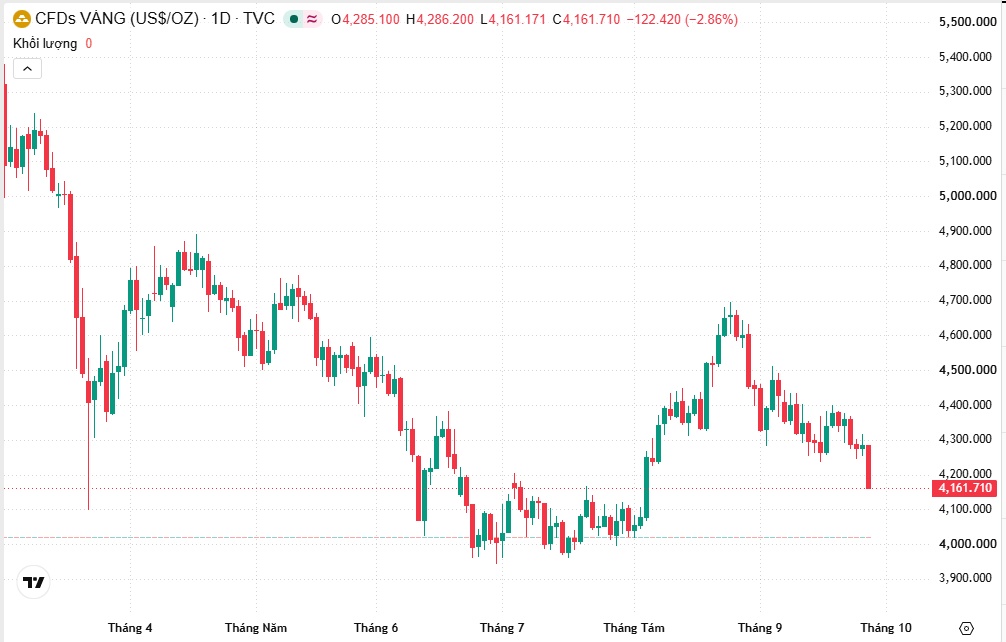Click the price change −122.420 (−2.86%)
The image size is (1006, 642).
(682, 19)
